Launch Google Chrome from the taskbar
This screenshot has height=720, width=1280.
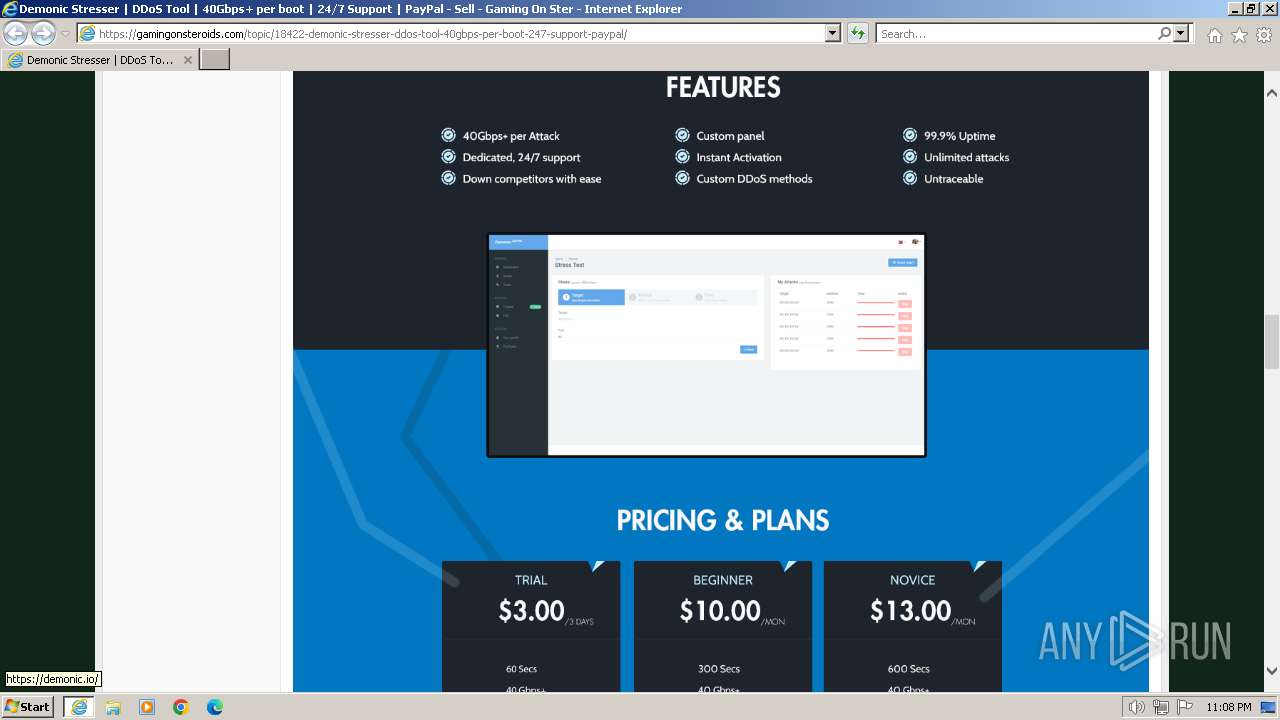[x=181, y=707]
